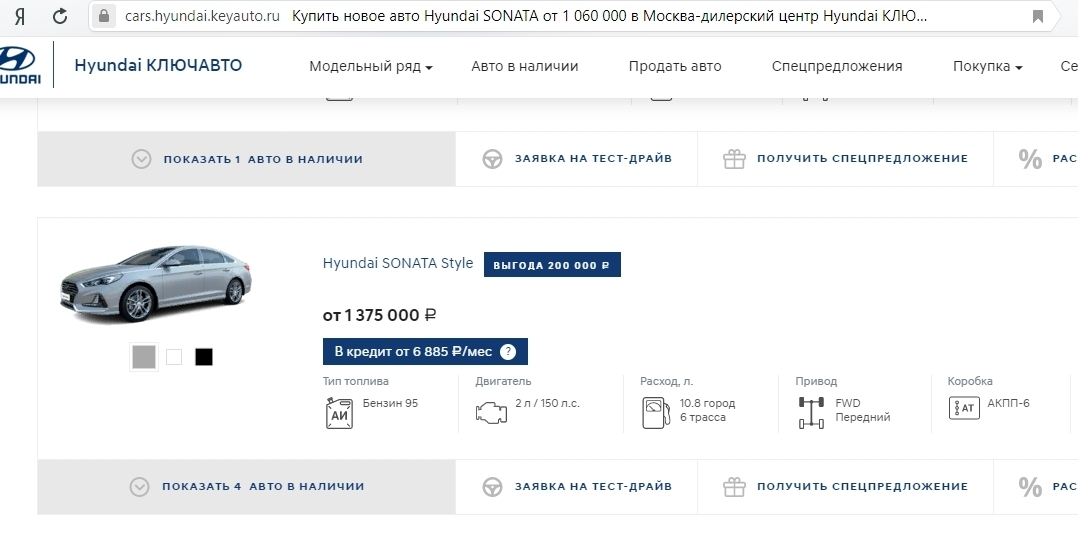Image resolution: width=1078 pixels, height=534 pixels.
Task: Open the Спецпредложения menu item
Action: click(x=837, y=66)
